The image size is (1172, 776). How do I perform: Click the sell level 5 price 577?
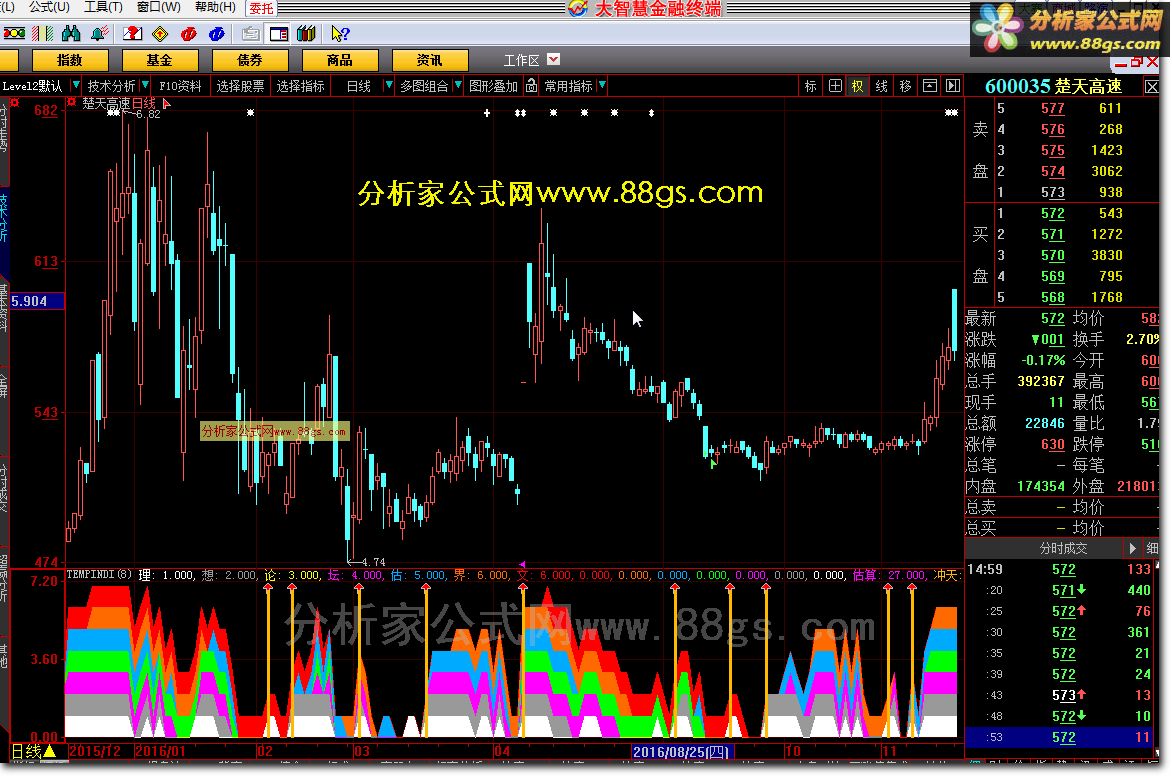(x=1052, y=108)
